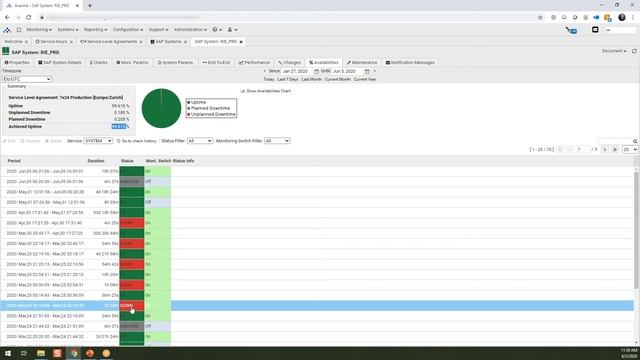Image resolution: width=640 pixels, height=360 pixels.
Task: Select the Current Month range link
Action: [338, 80]
